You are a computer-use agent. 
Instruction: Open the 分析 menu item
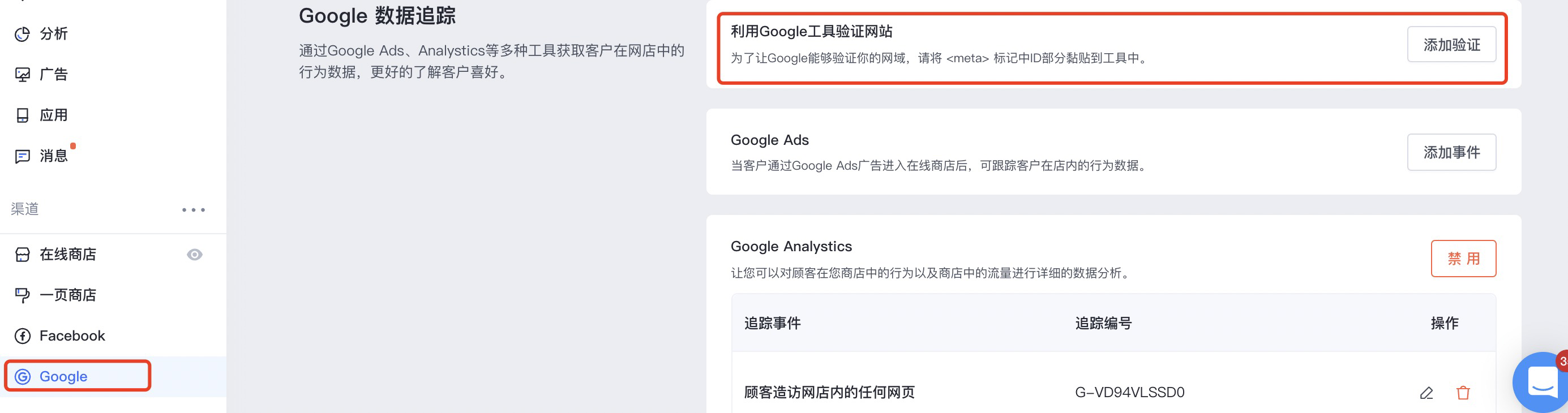click(54, 34)
